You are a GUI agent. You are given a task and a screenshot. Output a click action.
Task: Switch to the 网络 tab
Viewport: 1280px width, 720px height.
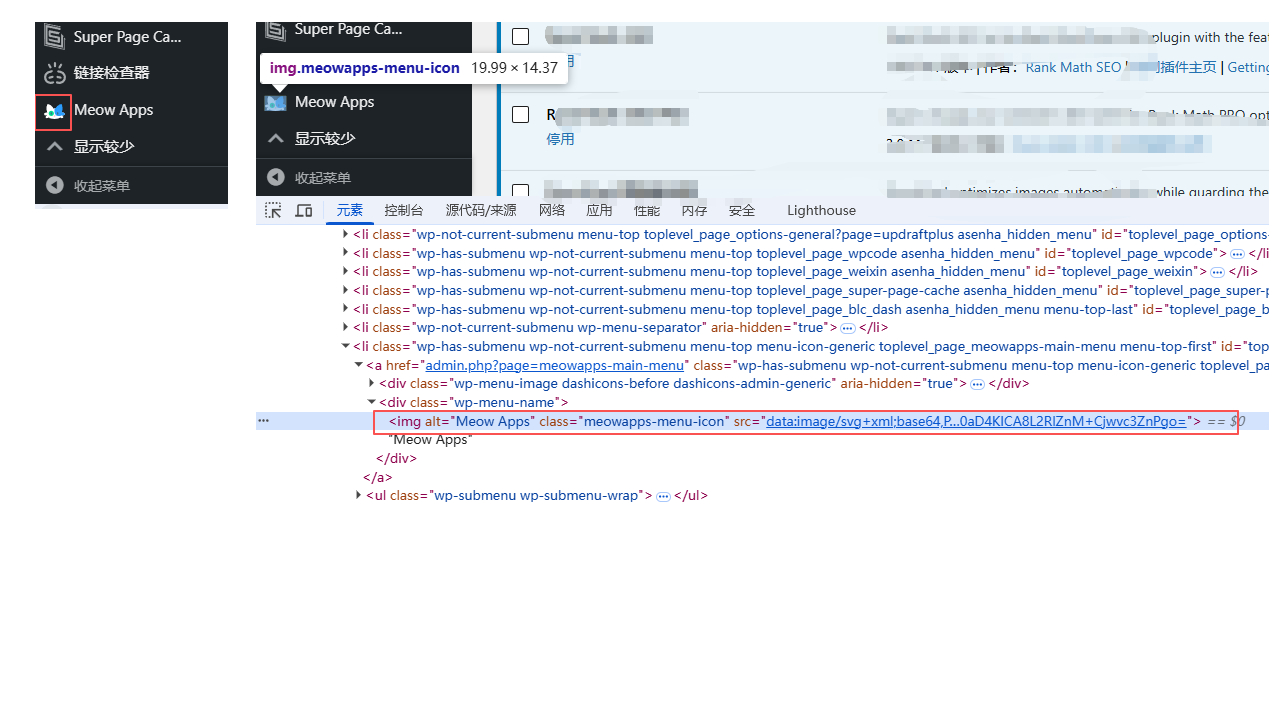tap(552, 210)
